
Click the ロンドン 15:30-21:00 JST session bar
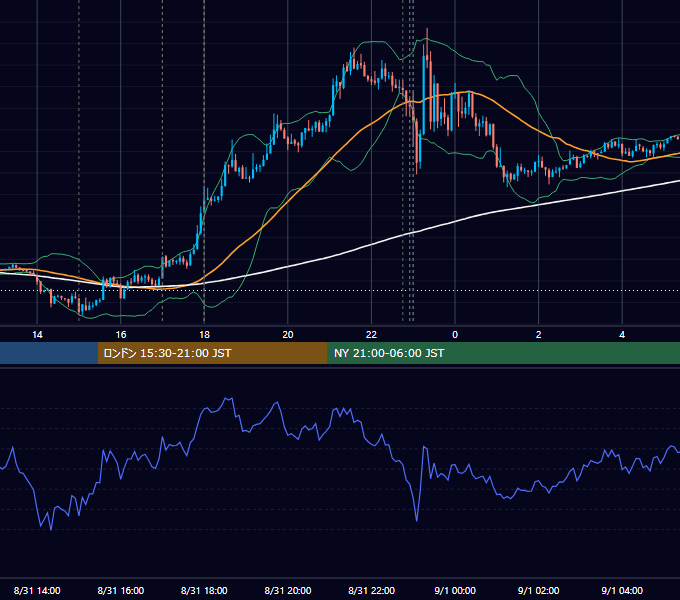point(212,353)
